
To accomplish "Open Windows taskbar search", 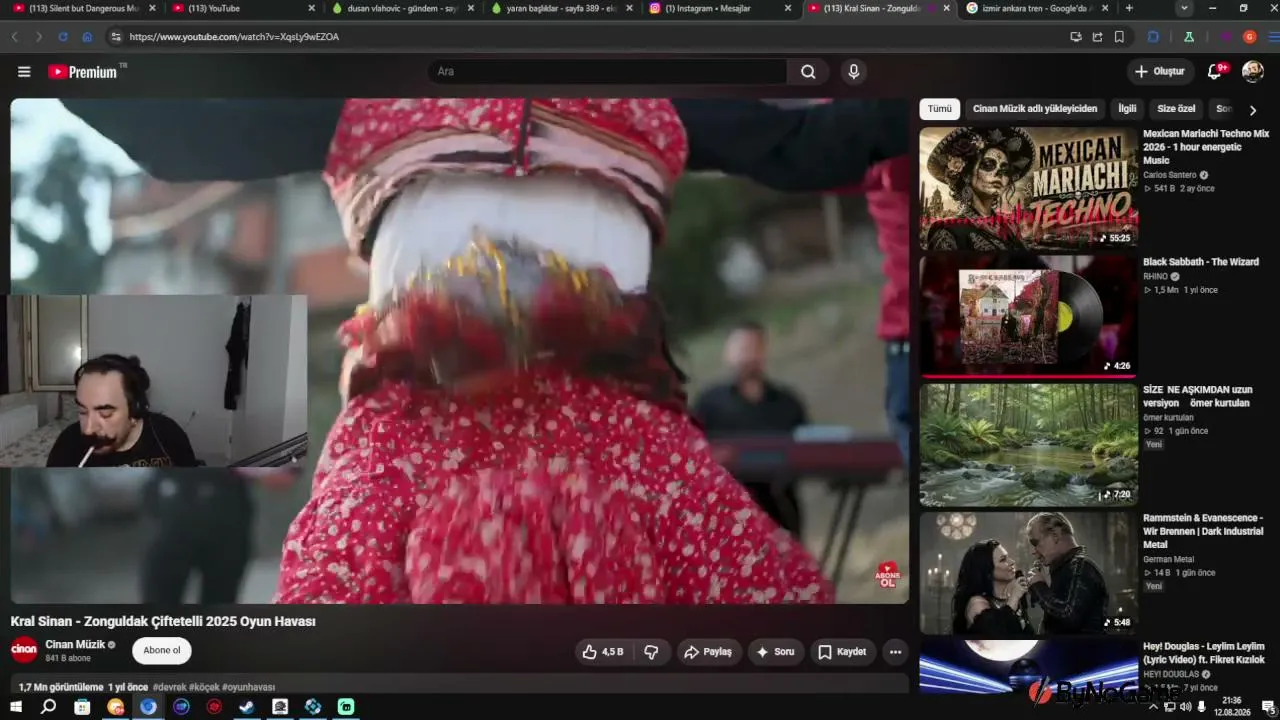I will [48, 706].
